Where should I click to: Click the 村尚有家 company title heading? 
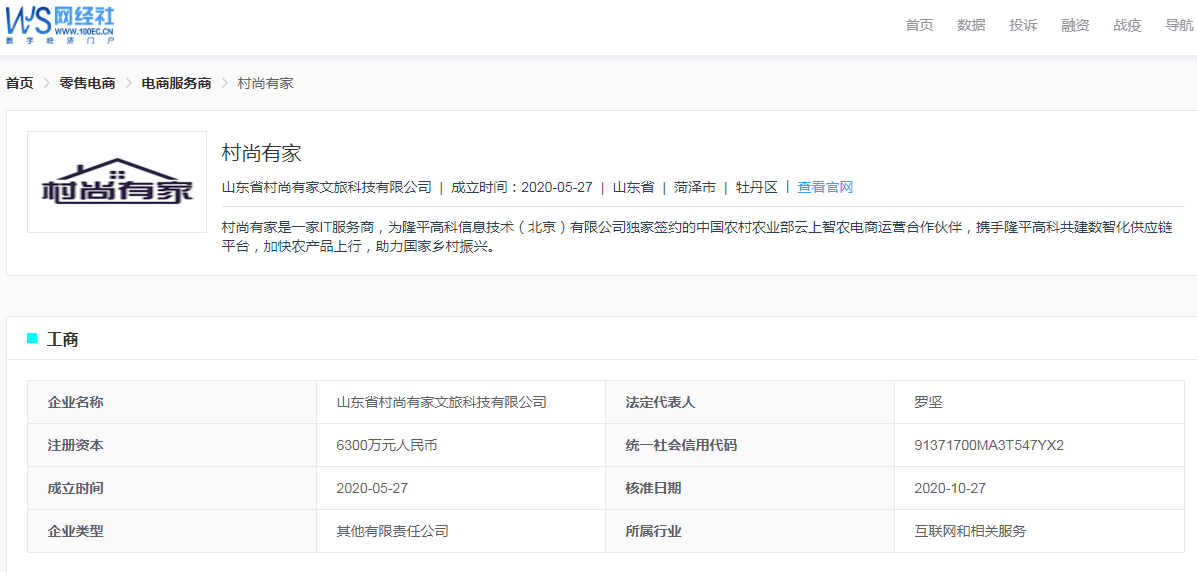pyautogui.click(x=262, y=153)
